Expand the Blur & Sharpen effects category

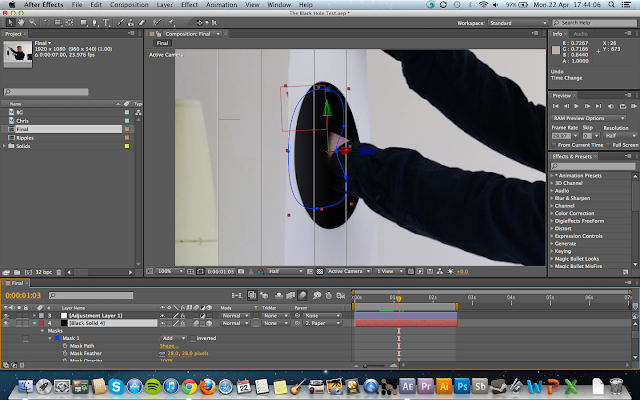click(x=552, y=198)
